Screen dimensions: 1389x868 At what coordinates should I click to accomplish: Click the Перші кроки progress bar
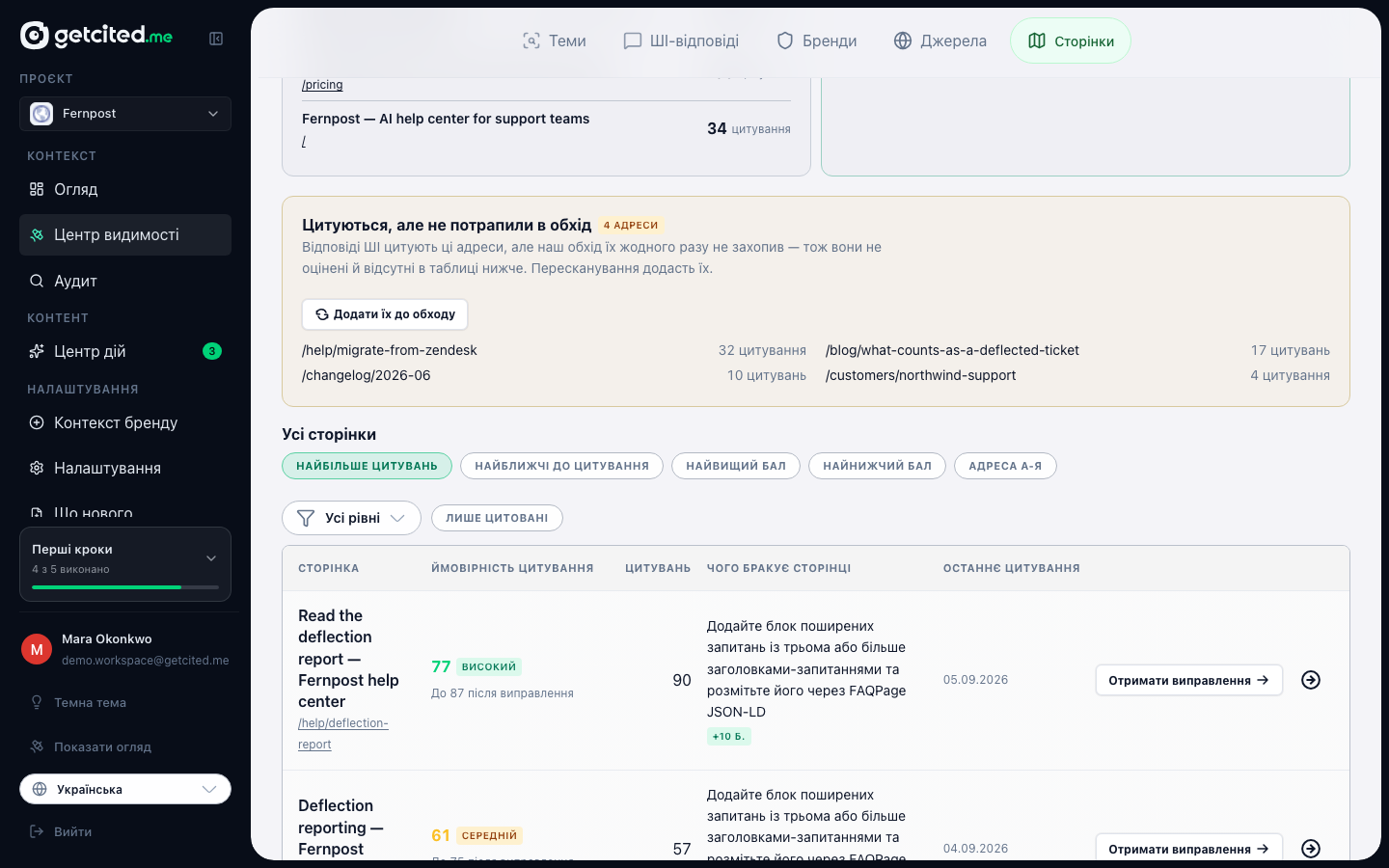click(125, 587)
